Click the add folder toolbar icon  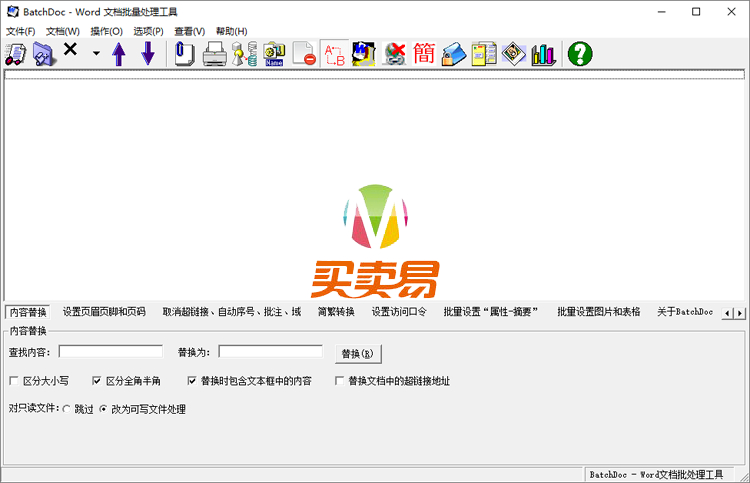pos(44,54)
